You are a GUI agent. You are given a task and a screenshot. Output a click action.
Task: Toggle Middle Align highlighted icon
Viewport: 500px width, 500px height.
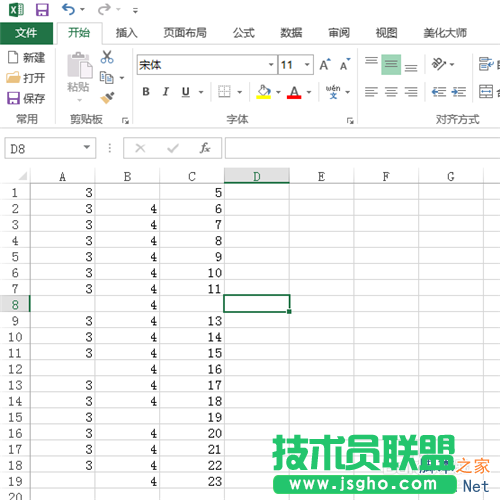pos(391,64)
